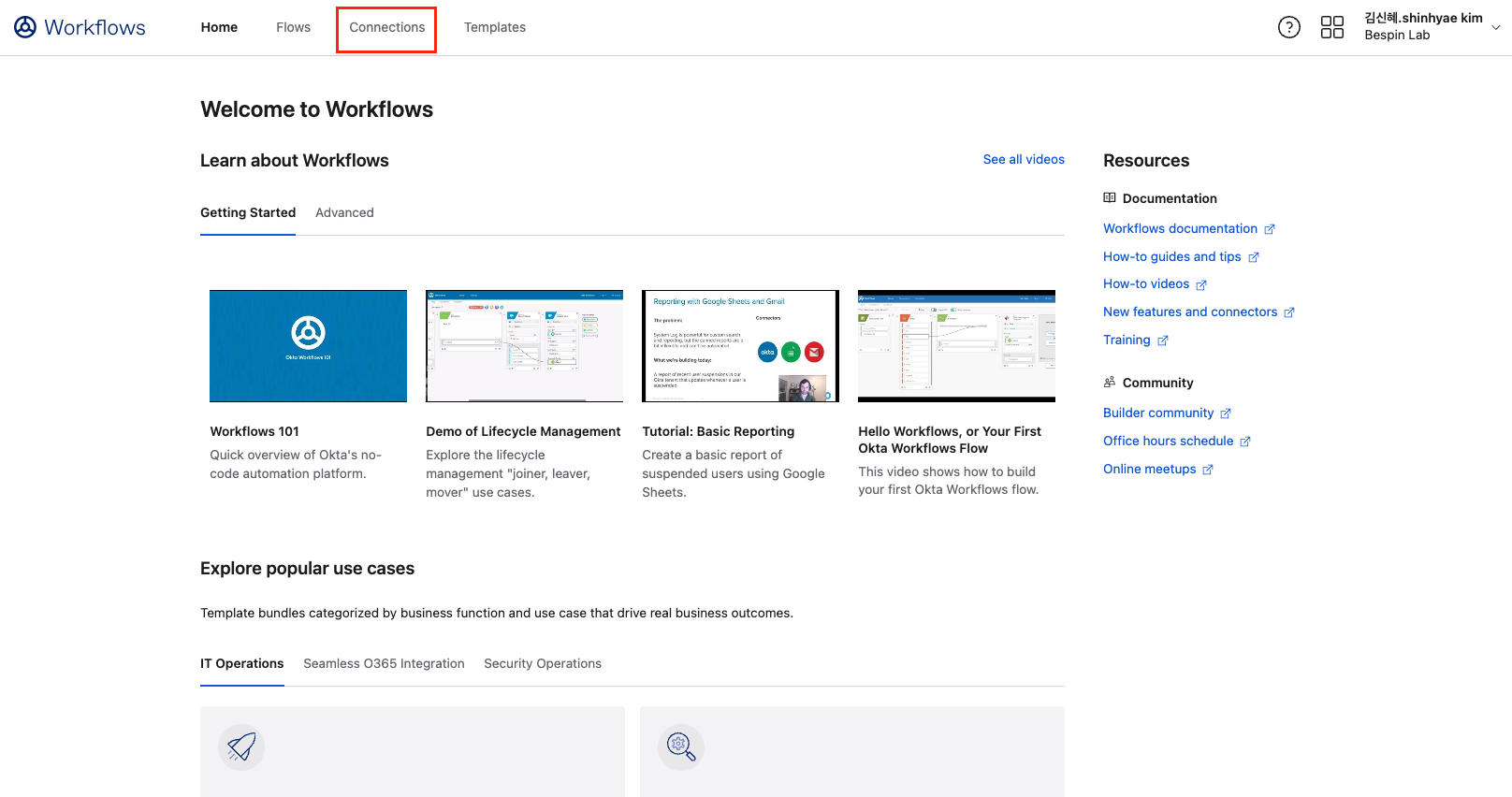Click external link icon beside Workflows documentation
This screenshot has width=1512, height=797.
pos(1270,229)
